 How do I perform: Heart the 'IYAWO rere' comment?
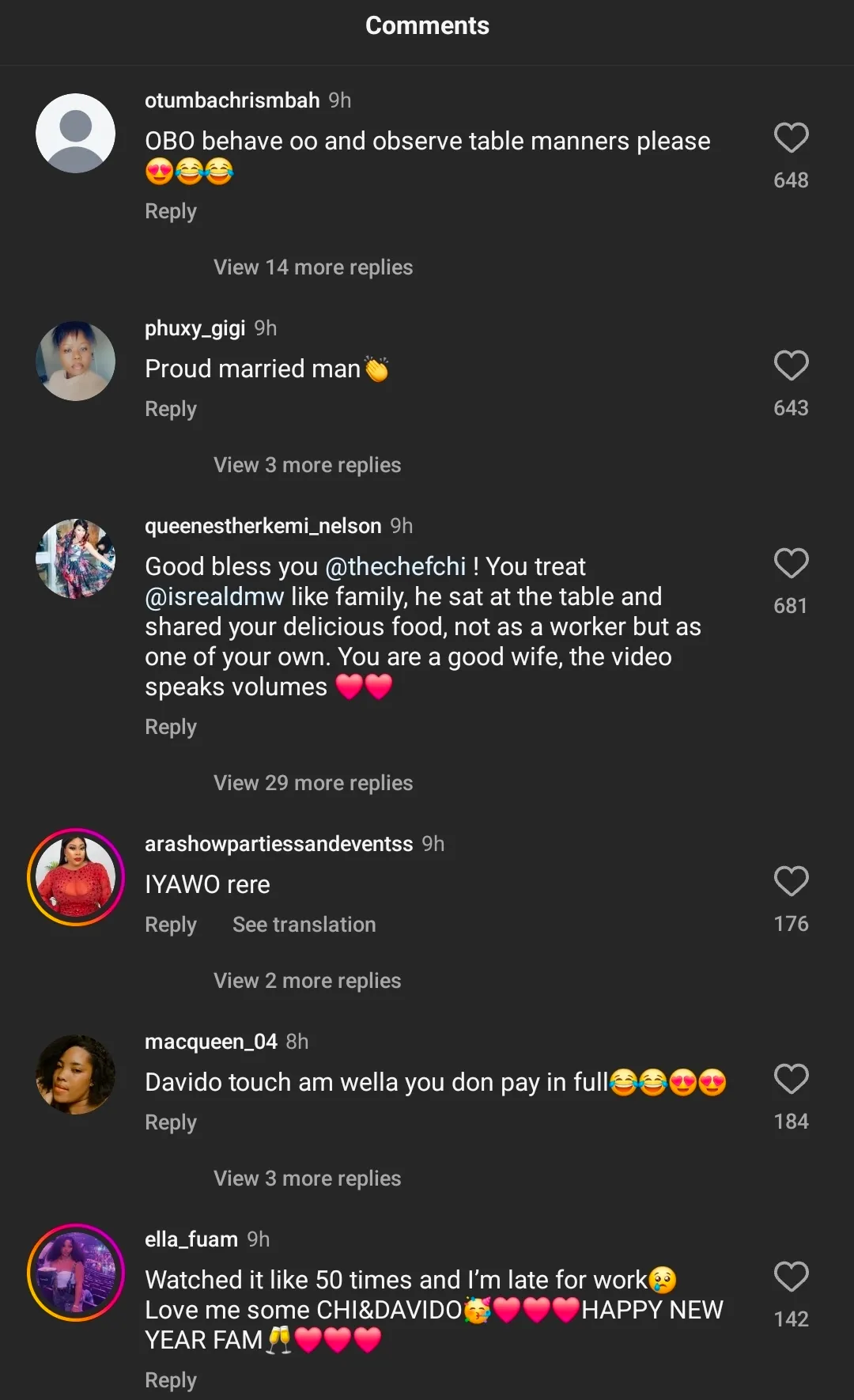pyautogui.click(x=791, y=882)
